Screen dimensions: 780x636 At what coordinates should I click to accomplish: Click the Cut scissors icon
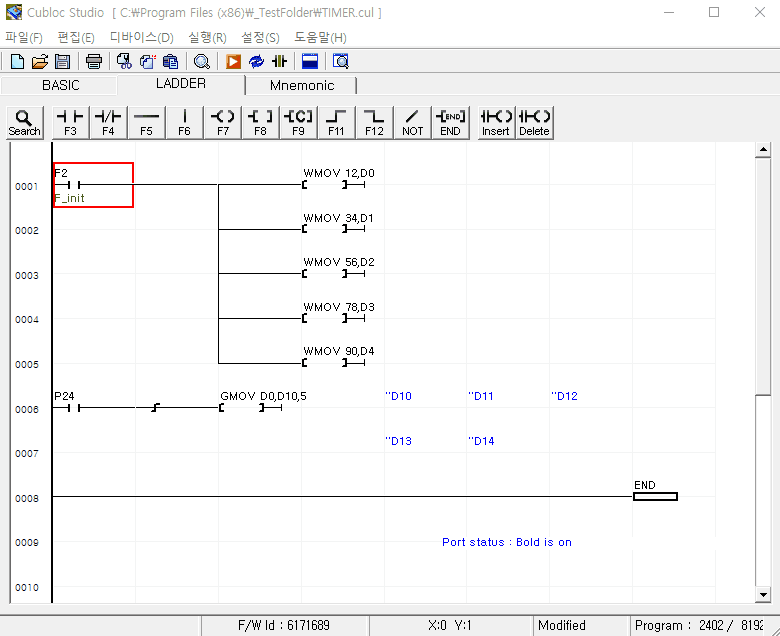125,61
